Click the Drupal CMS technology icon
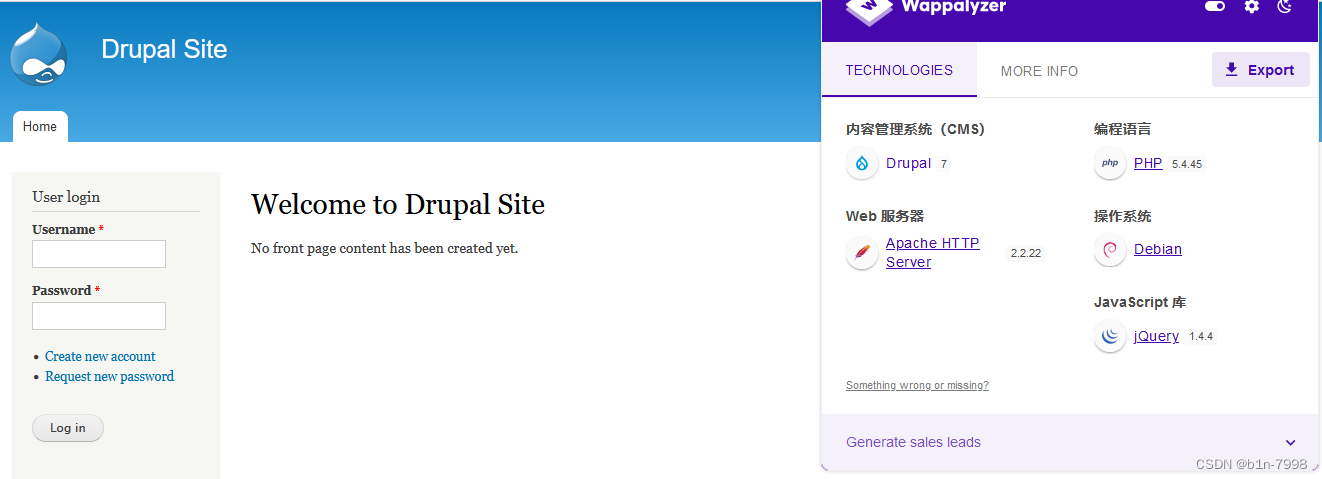Viewport: 1322px width, 479px height. coord(862,163)
